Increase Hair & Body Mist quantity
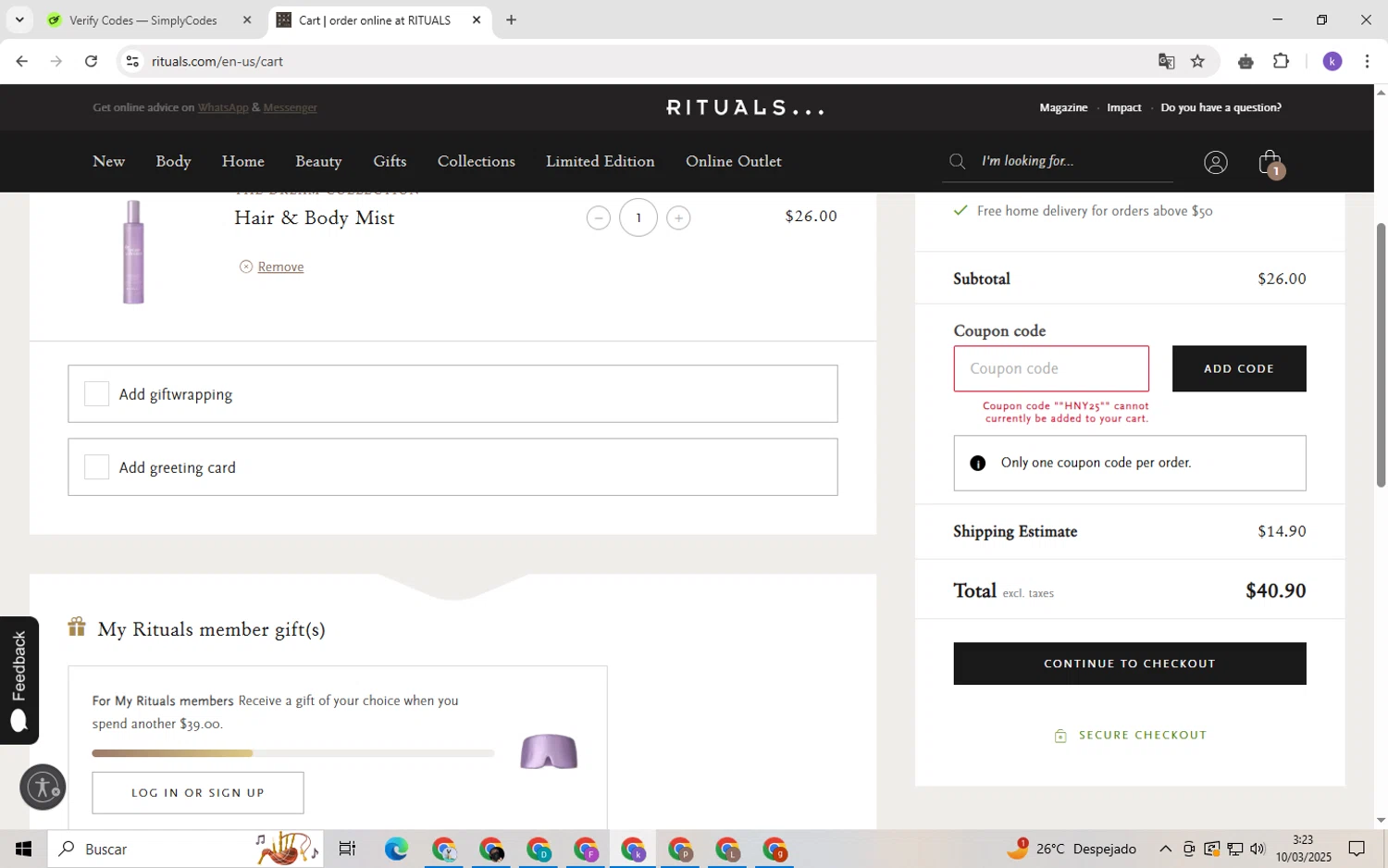 coord(678,218)
